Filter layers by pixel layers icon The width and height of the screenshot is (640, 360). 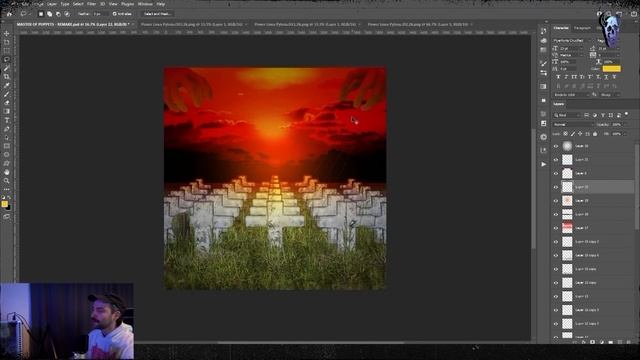[587, 115]
